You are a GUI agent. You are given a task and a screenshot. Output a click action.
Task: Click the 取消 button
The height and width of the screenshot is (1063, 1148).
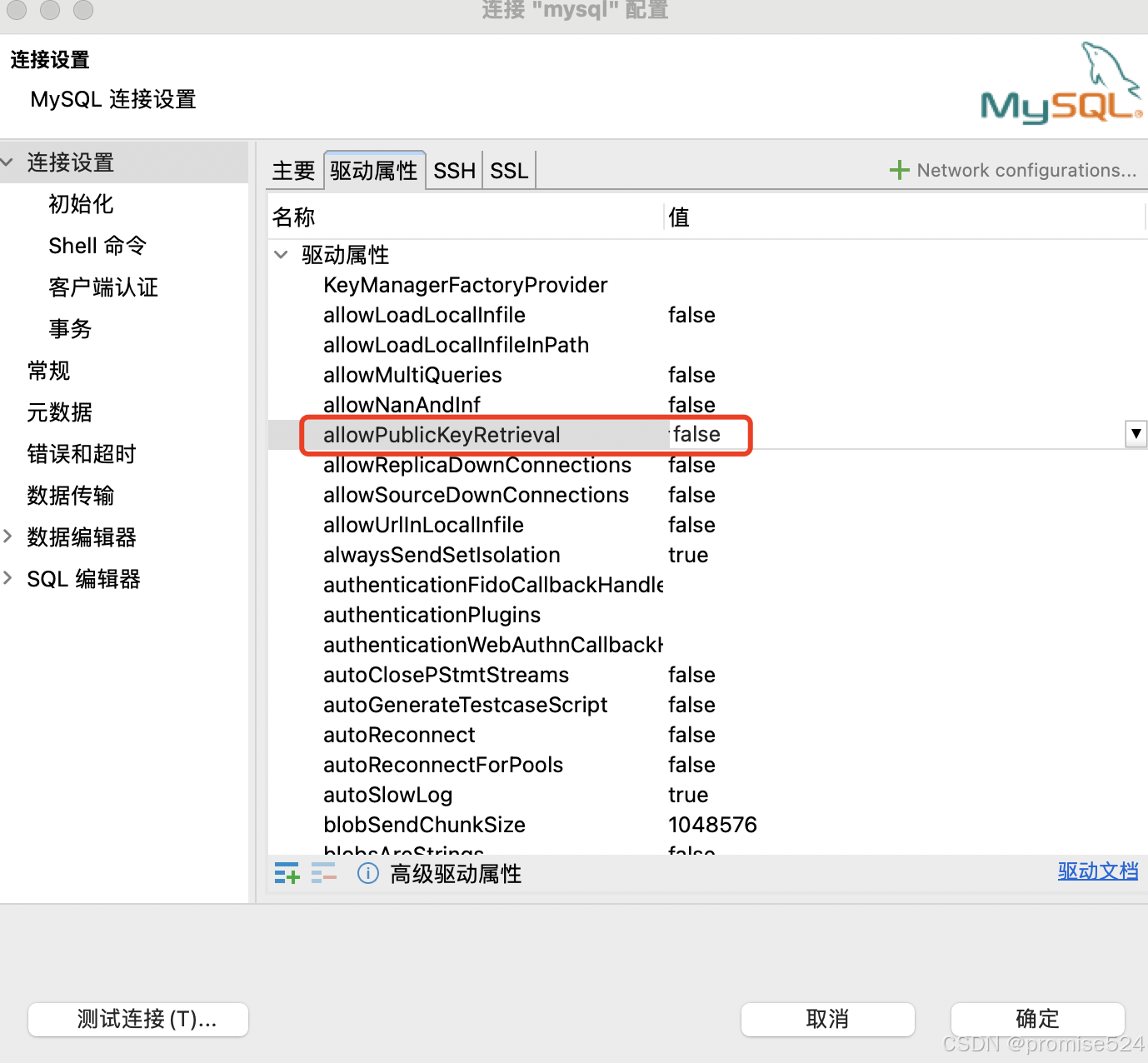click(x=827, y=1019)
